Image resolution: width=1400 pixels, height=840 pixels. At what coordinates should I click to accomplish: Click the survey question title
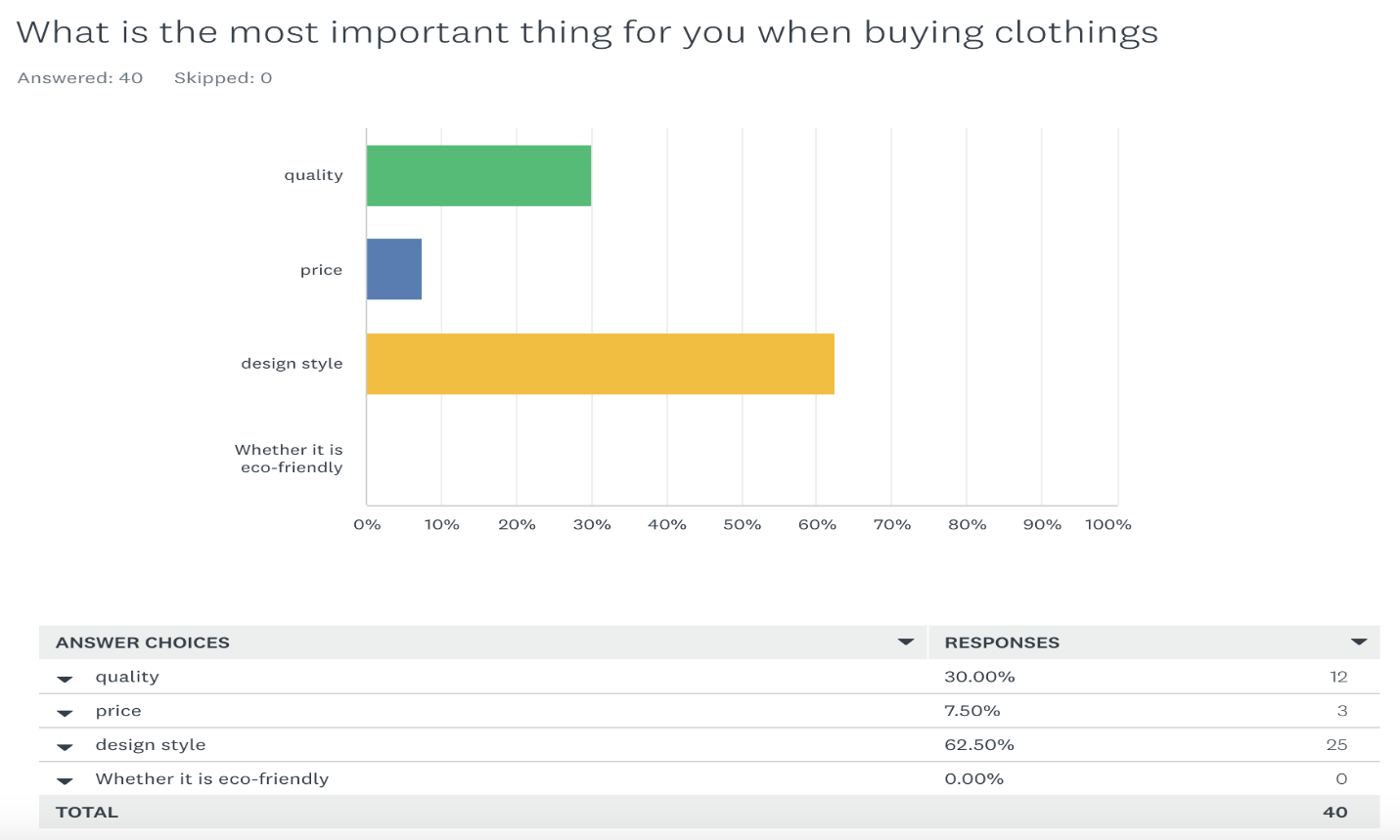click(587, 32)
